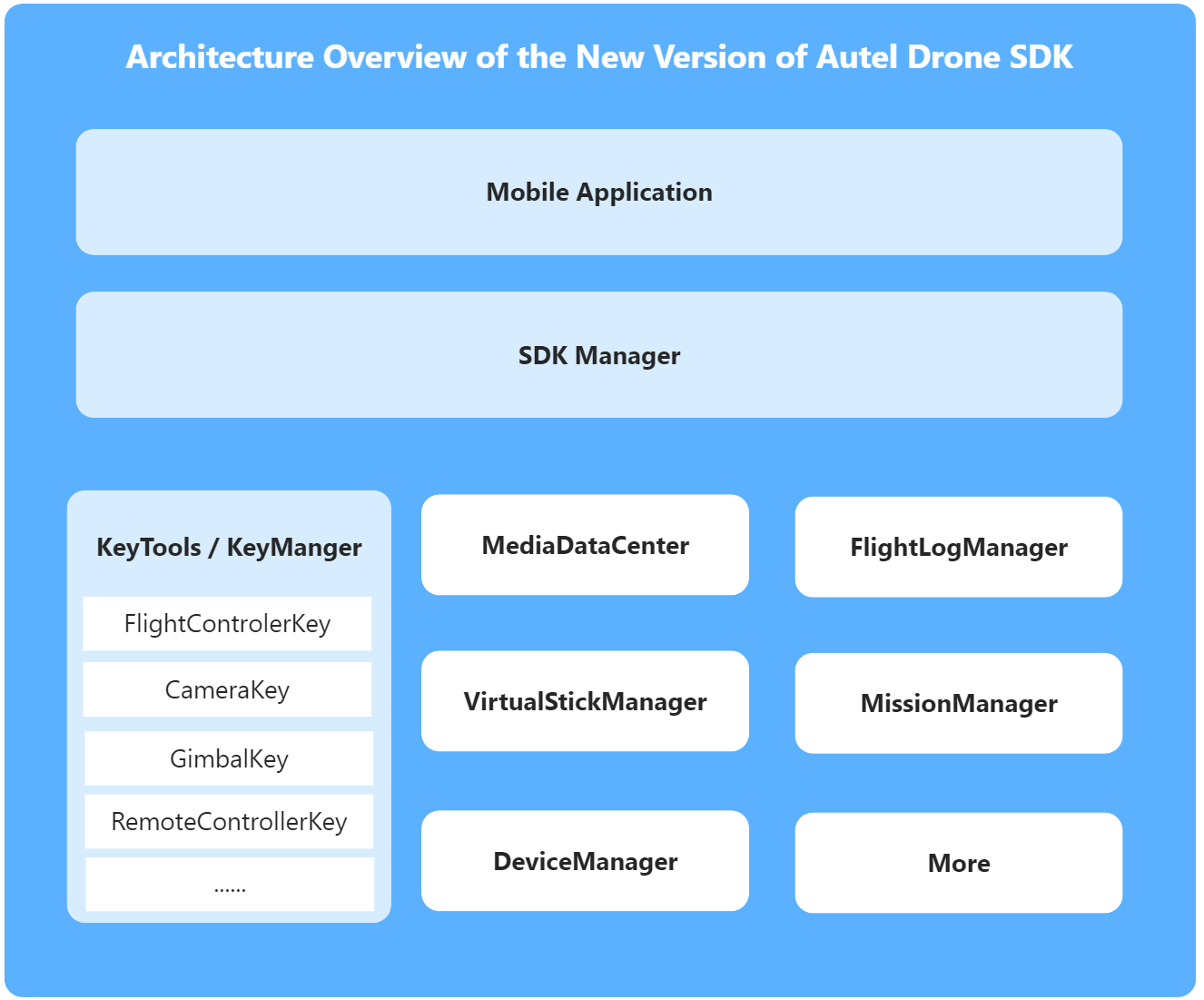This screenshot has width=1204, height=1000.
Task: Click the More box
Action: coord(959,863)
